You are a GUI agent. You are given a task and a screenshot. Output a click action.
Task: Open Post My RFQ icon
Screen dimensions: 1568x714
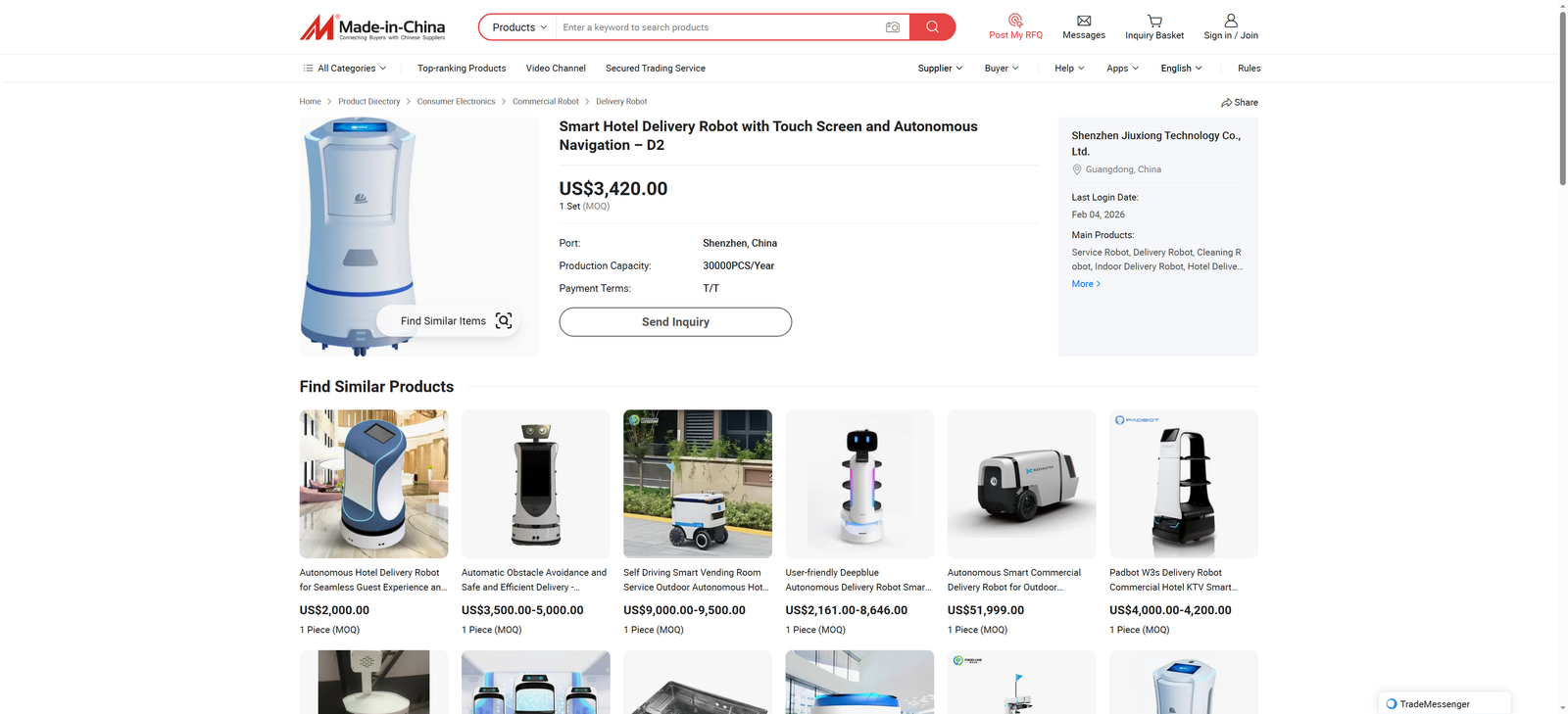(x=1015, y=20)
